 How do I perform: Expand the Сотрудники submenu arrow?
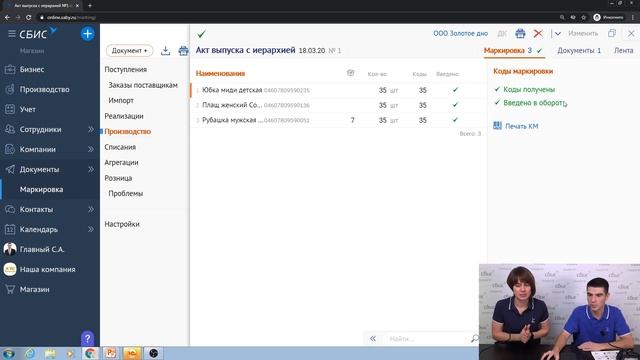[x=91, y=129]
